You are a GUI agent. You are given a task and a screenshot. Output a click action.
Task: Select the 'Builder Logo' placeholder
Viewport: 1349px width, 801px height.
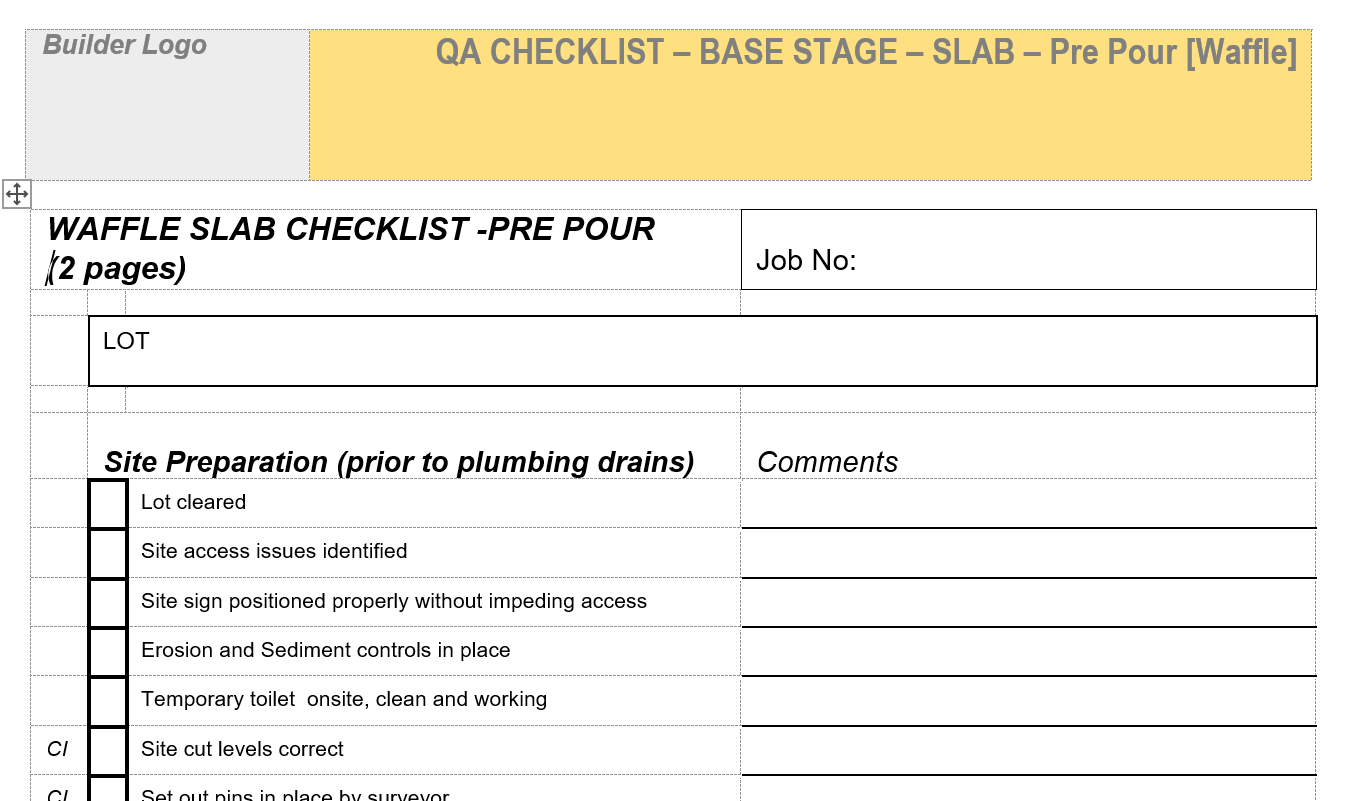pyautogui.click(x=125, y=46)
